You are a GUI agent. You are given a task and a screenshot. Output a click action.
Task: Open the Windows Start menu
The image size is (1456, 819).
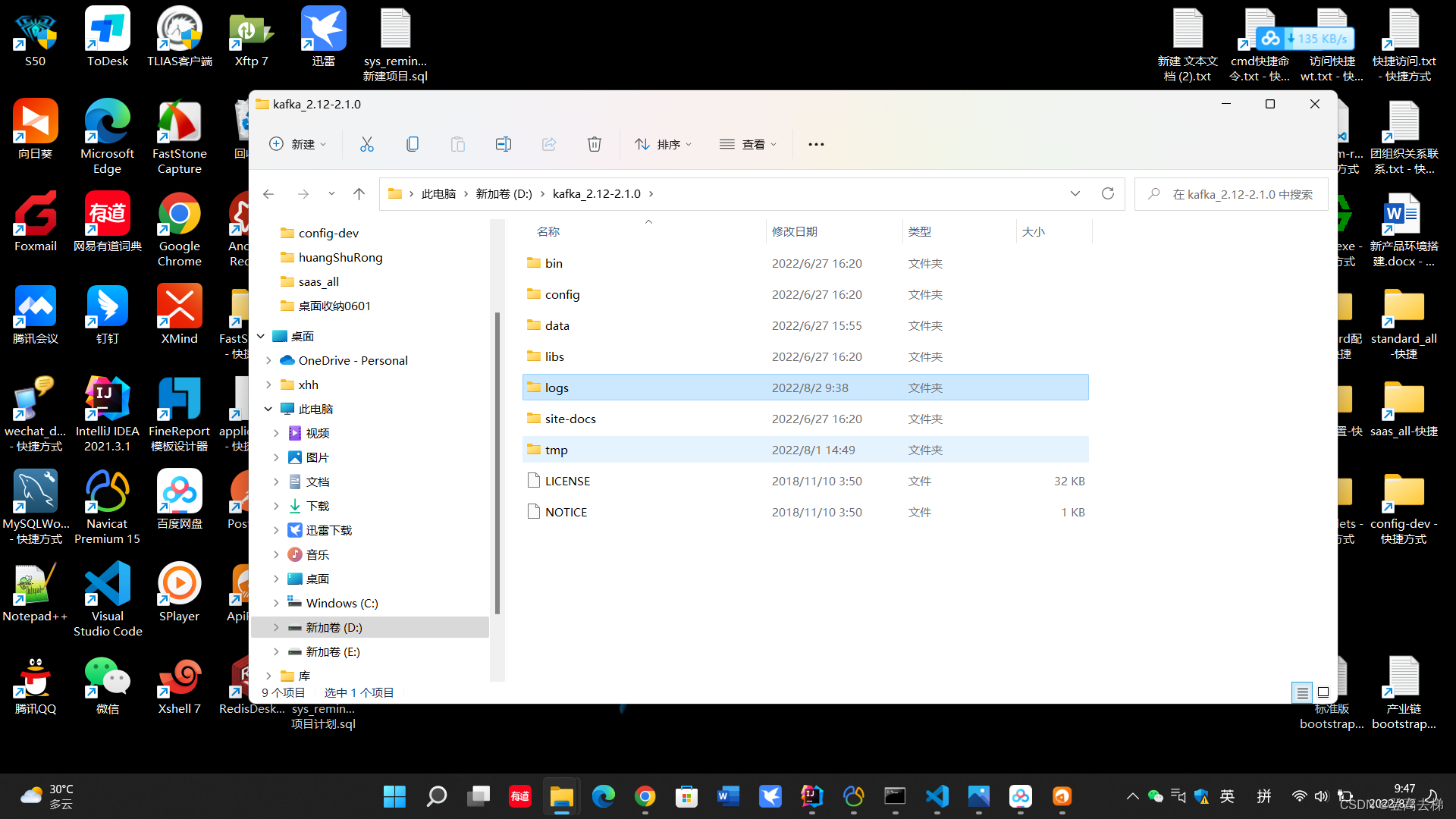coord(394,796)
